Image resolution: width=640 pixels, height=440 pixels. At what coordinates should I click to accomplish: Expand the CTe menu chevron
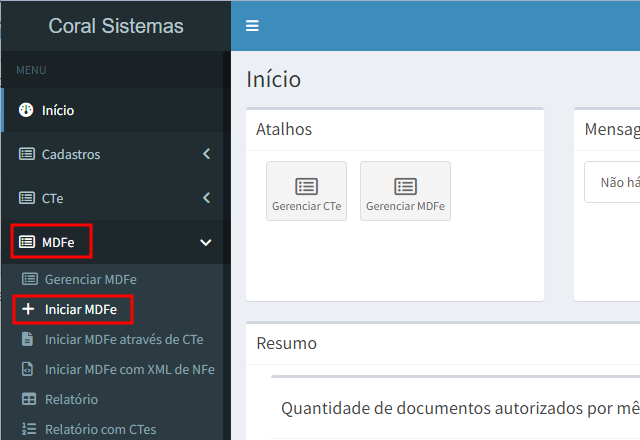click(x=206, y=198)
